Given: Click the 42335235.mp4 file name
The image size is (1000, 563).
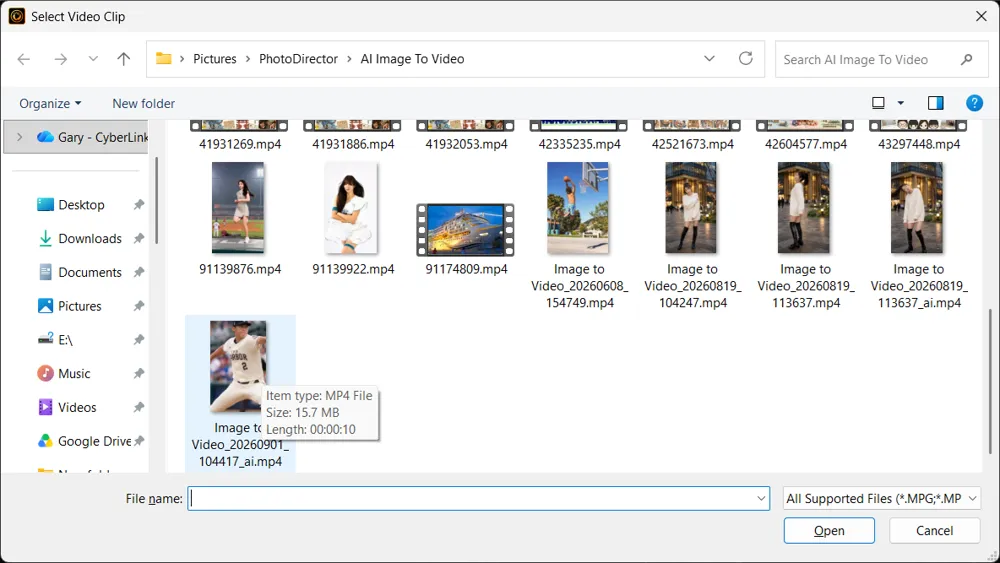Looking at the screenshot, I should [x=579, y=144].
